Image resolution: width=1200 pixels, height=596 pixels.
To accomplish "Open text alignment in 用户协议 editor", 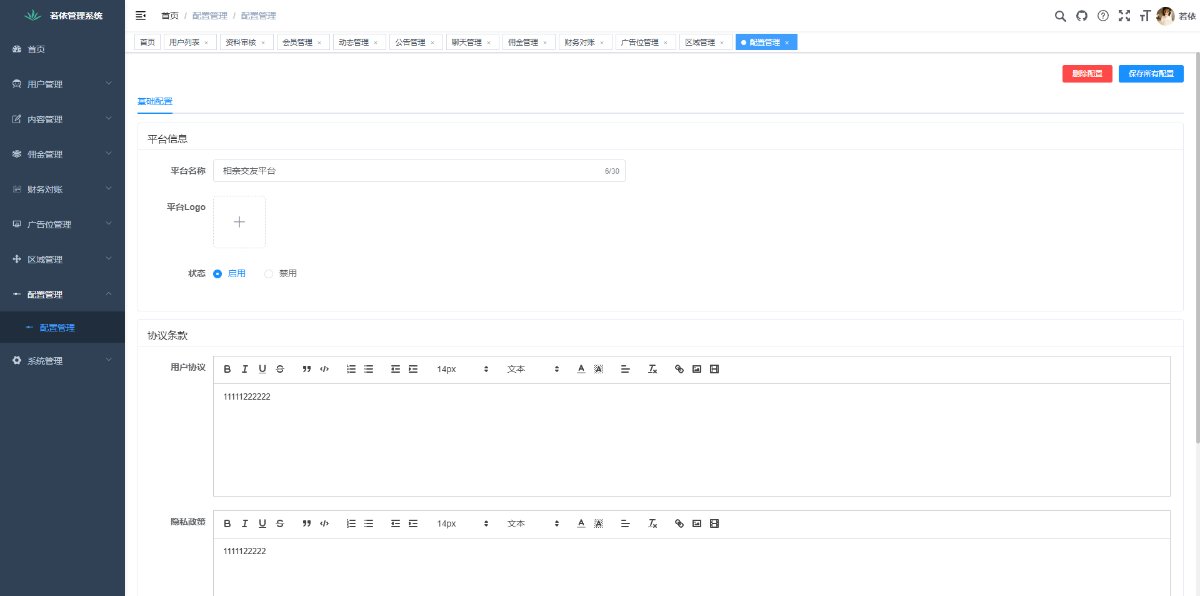I will pos(625,369).
